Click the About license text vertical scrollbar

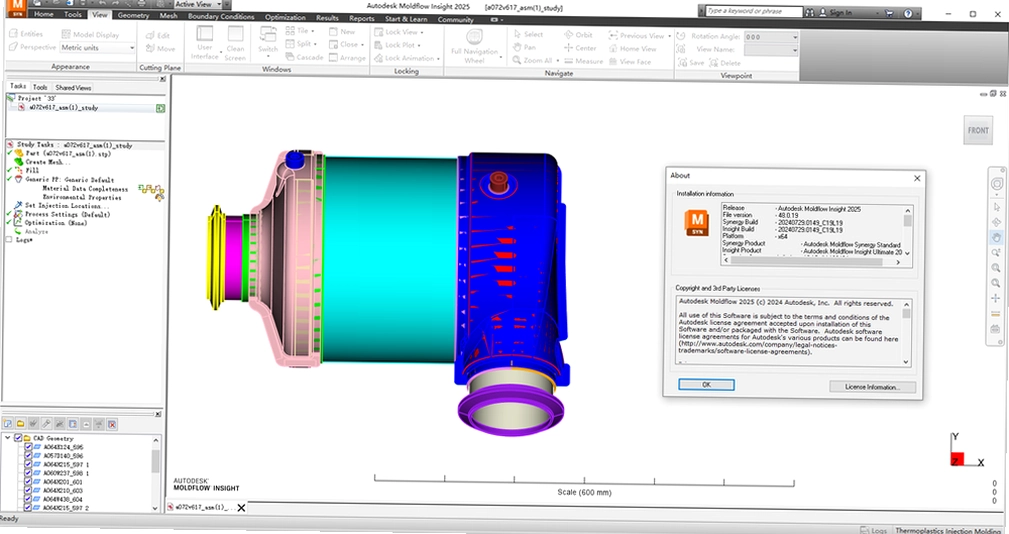pyautogui.click(x=907, y=333)
